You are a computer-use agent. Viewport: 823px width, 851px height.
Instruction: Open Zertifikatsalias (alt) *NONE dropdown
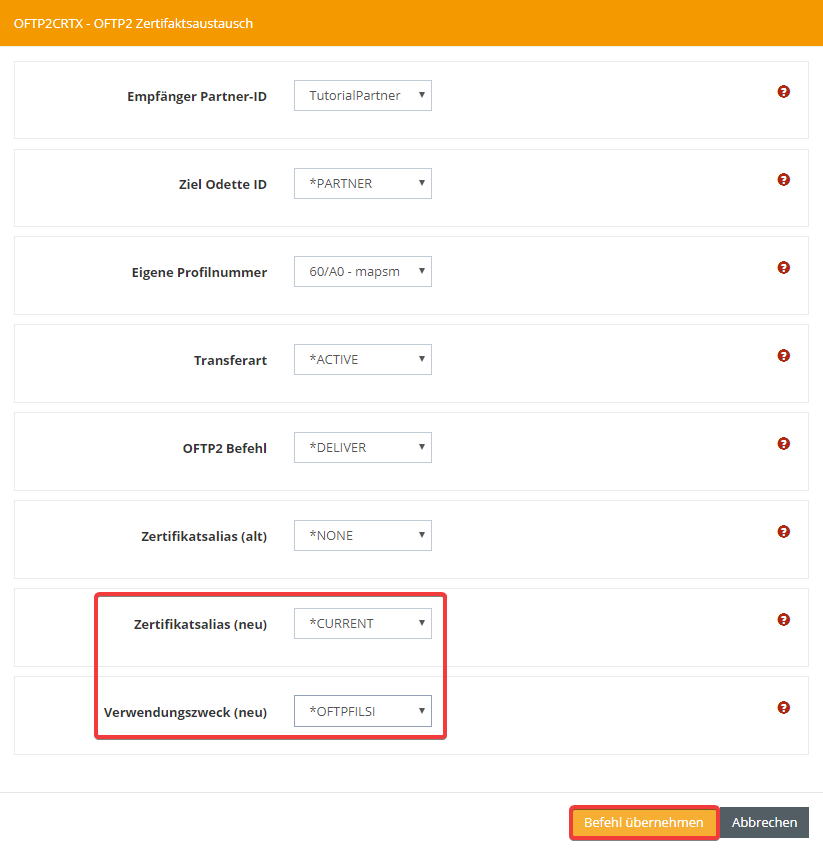click(362, 536)
